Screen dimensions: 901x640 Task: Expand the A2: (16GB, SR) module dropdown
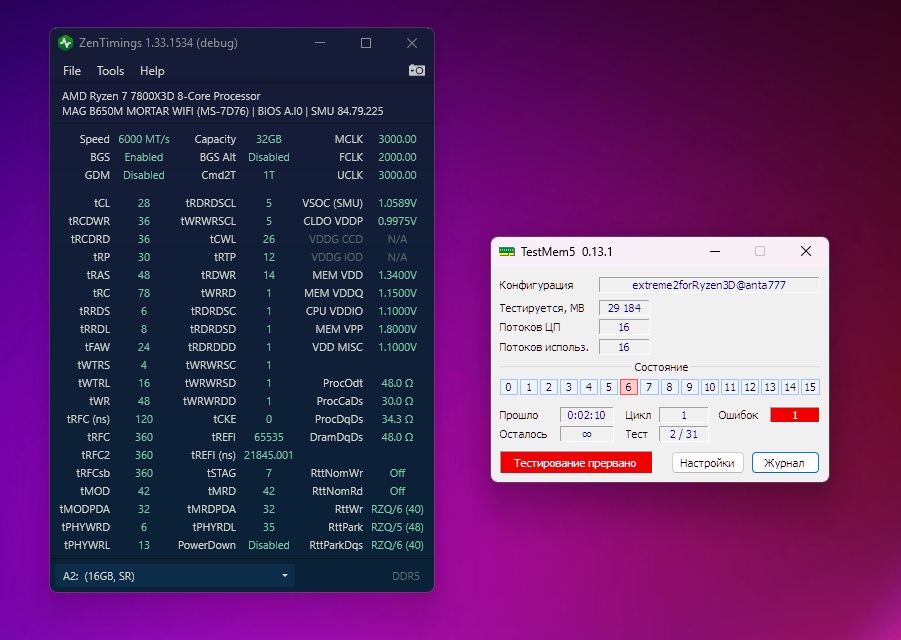tap(175, 576)
